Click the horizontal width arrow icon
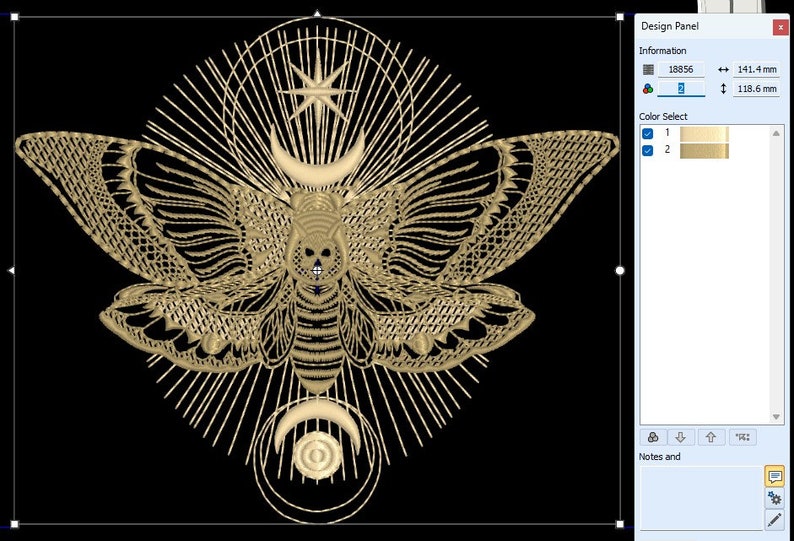The image size is (794, 541). coord(723,69)
